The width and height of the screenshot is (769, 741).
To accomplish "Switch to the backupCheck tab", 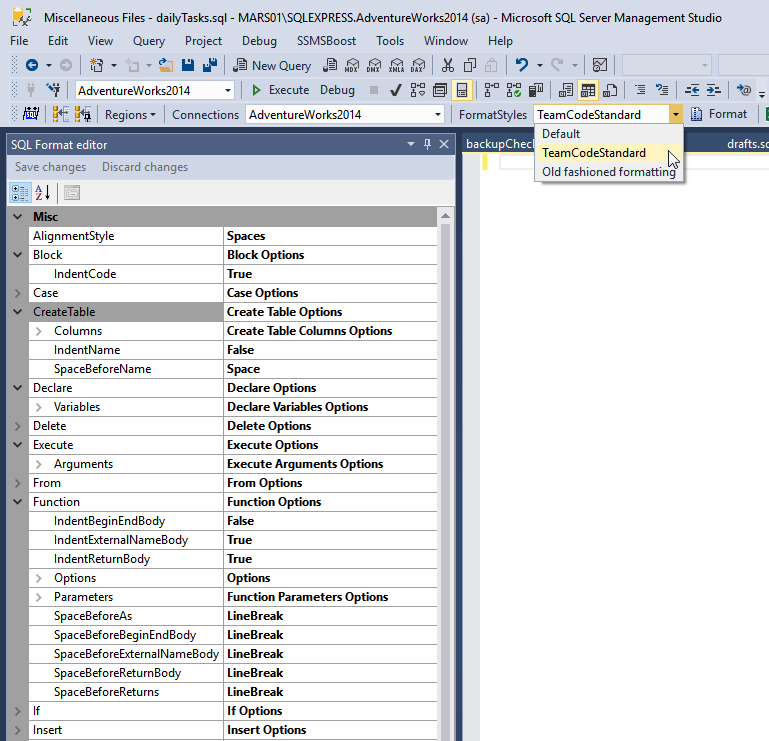I will point(499,144).
